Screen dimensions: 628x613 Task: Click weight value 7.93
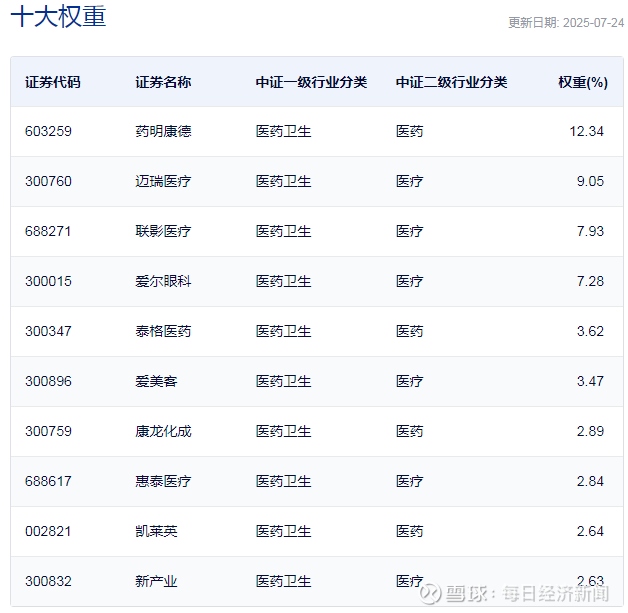590,231
